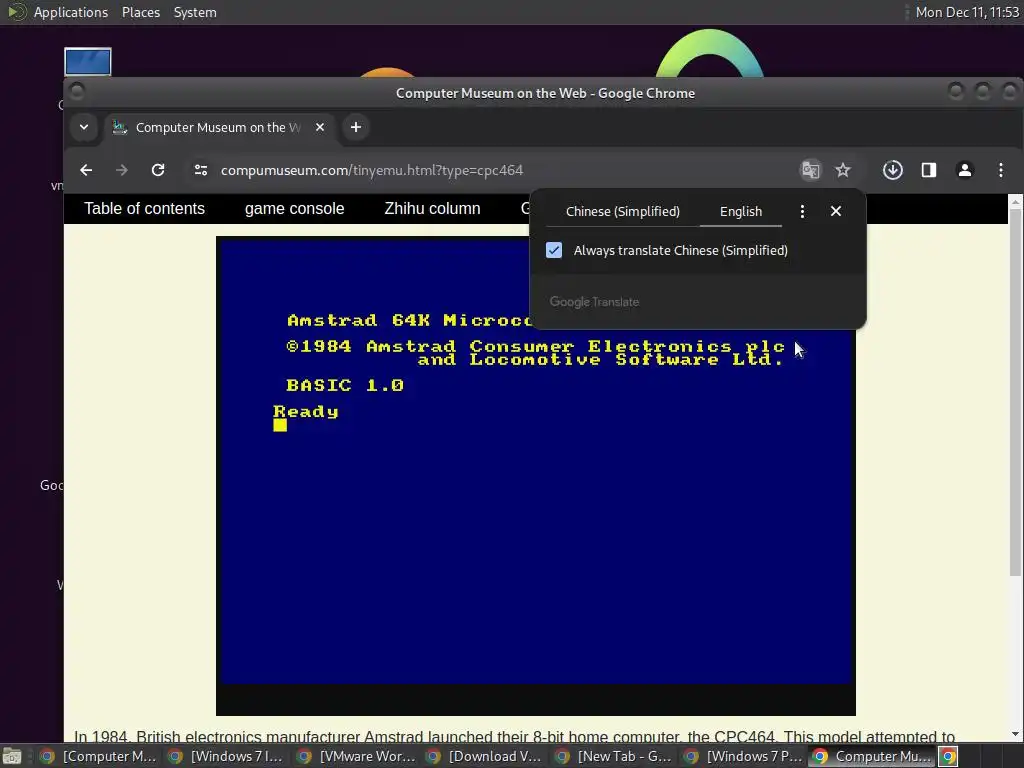Screen dimensions: 1024x768
Task: Click the forward navigation arrow
Action: (121, 170)
